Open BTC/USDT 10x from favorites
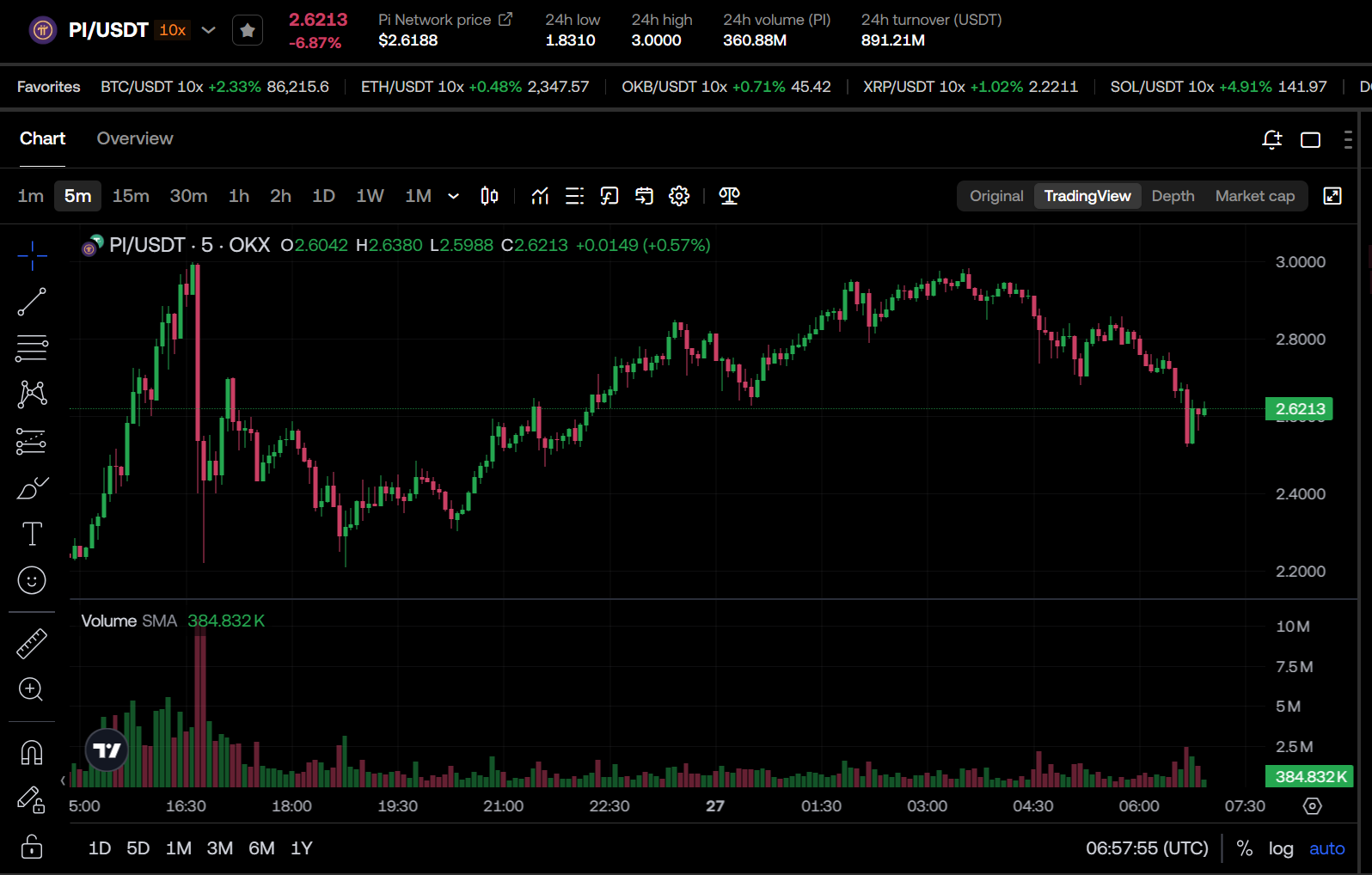Screen dimensions: 1372x875 point(215,87)
